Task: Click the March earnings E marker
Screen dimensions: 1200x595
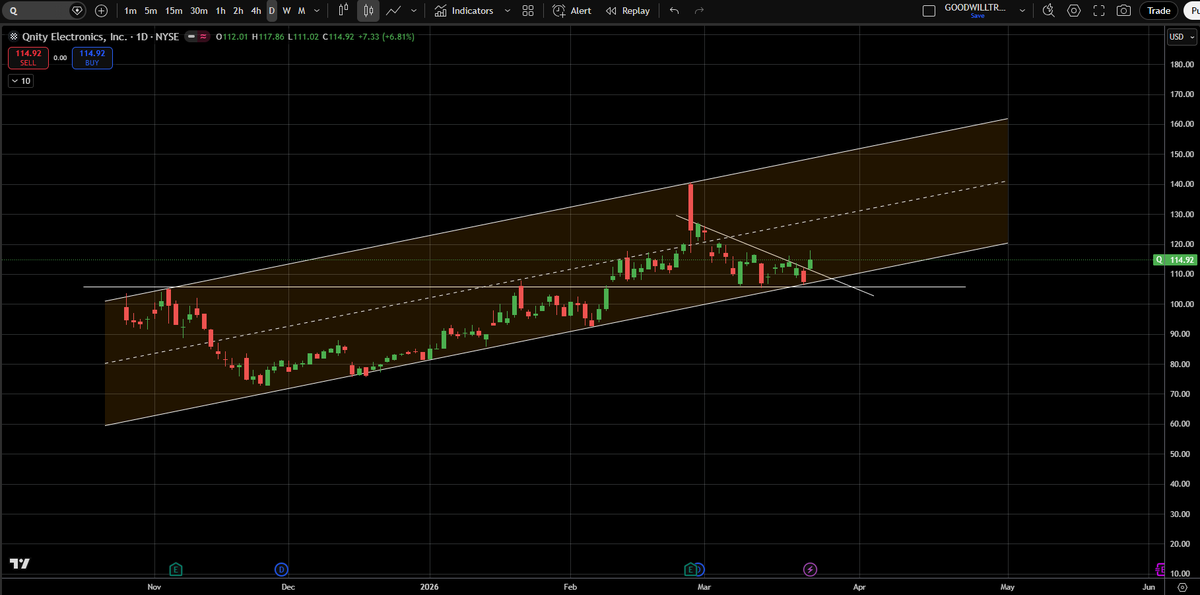Action: 690,569
